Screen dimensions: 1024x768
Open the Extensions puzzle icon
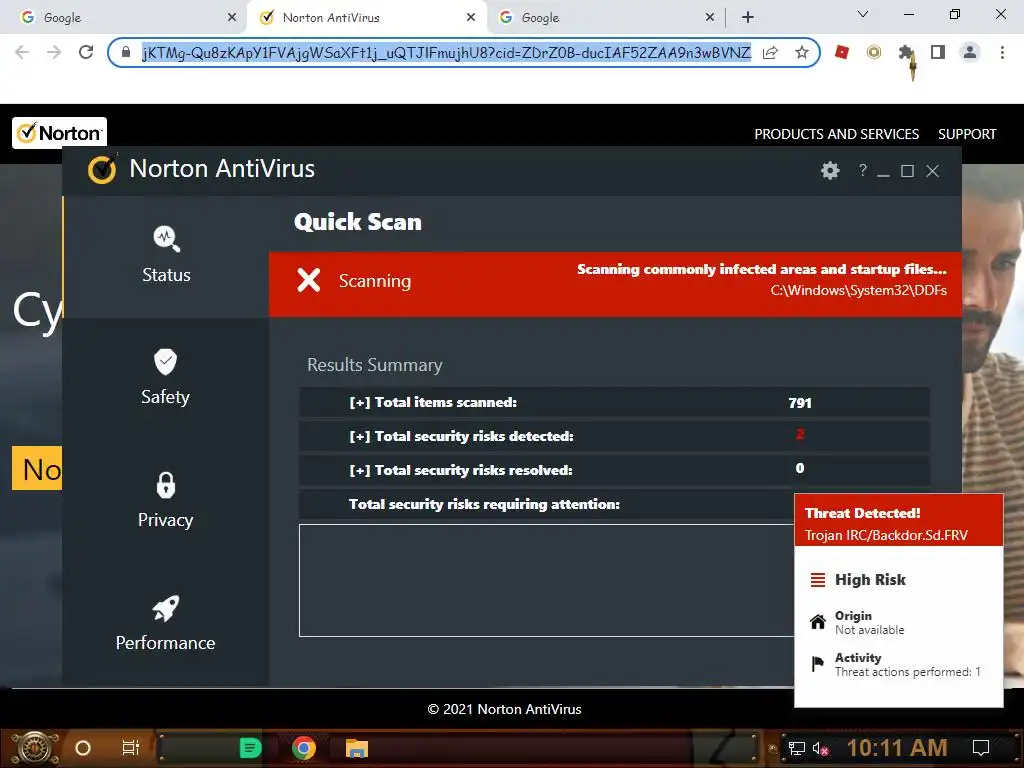(906, 52)
